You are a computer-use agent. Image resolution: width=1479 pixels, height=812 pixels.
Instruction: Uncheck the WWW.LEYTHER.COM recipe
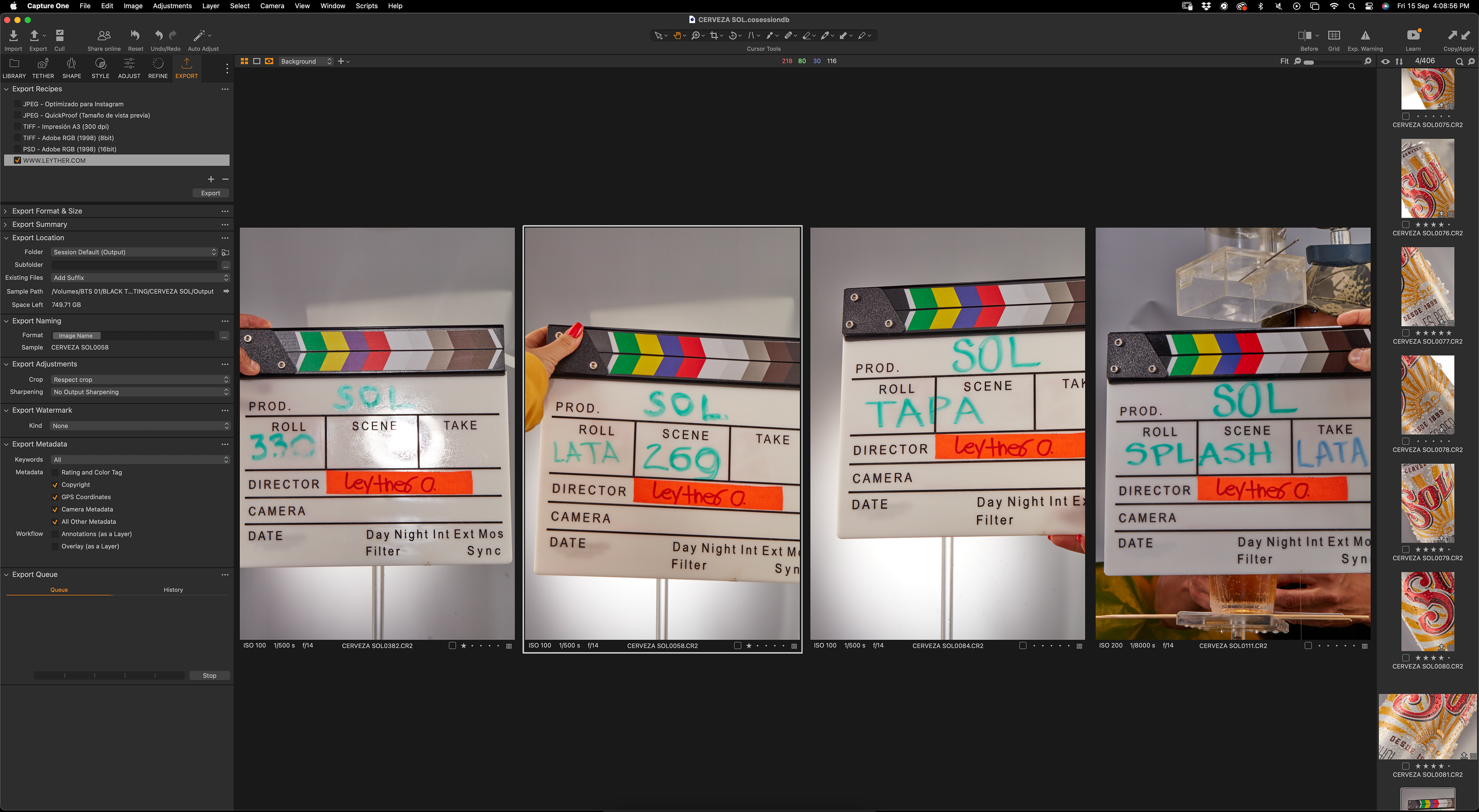tap(17, 161)
